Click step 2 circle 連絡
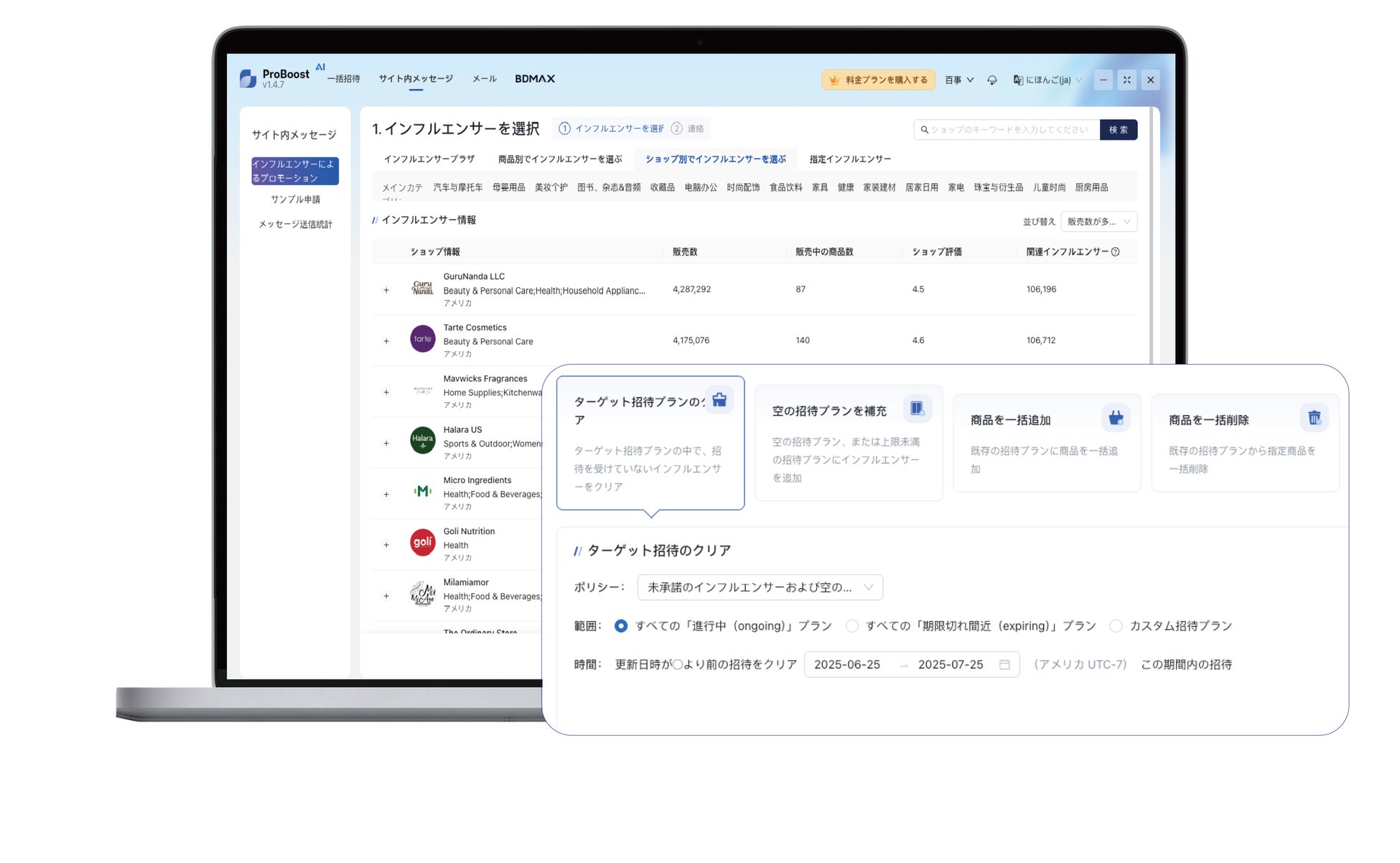1400x863 pixels. click(x=676, y=129)
